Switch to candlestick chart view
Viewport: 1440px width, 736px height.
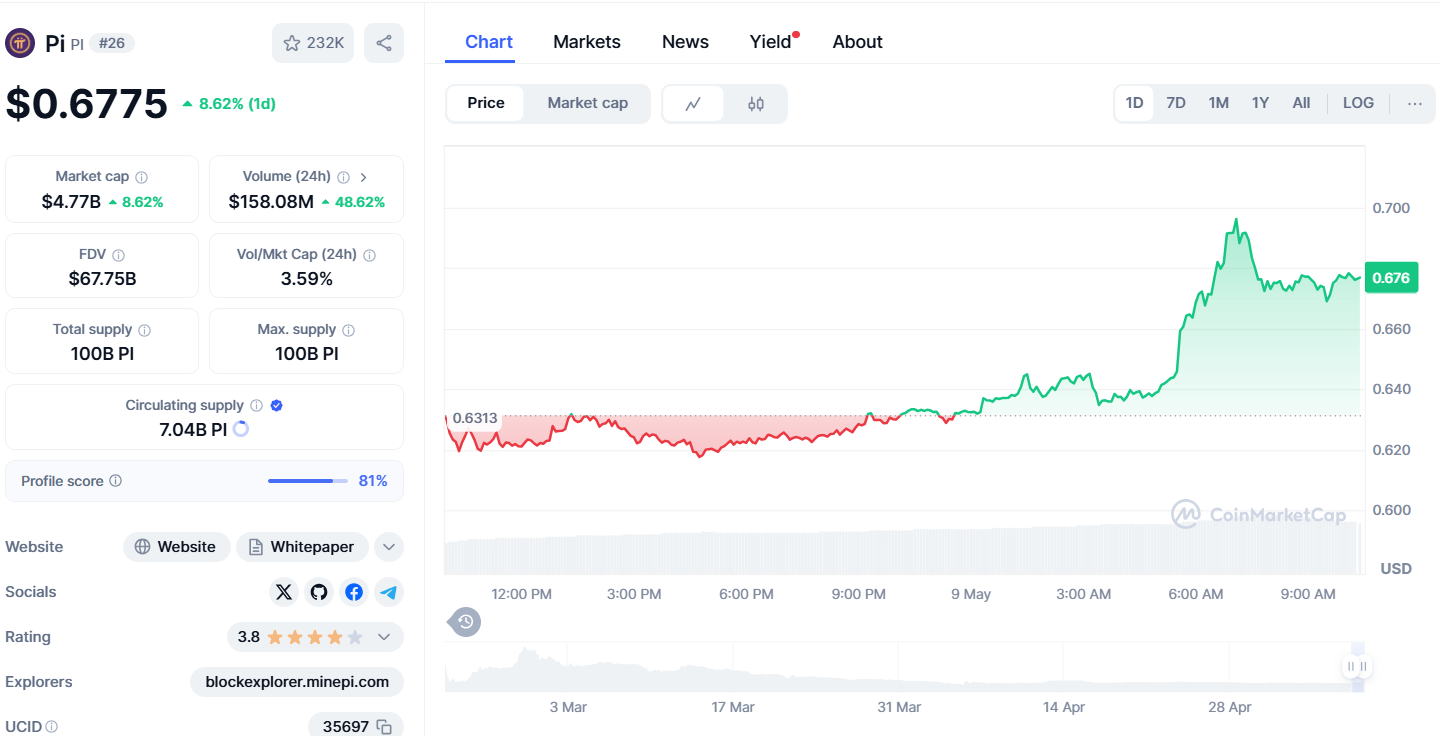coord(756,104)
